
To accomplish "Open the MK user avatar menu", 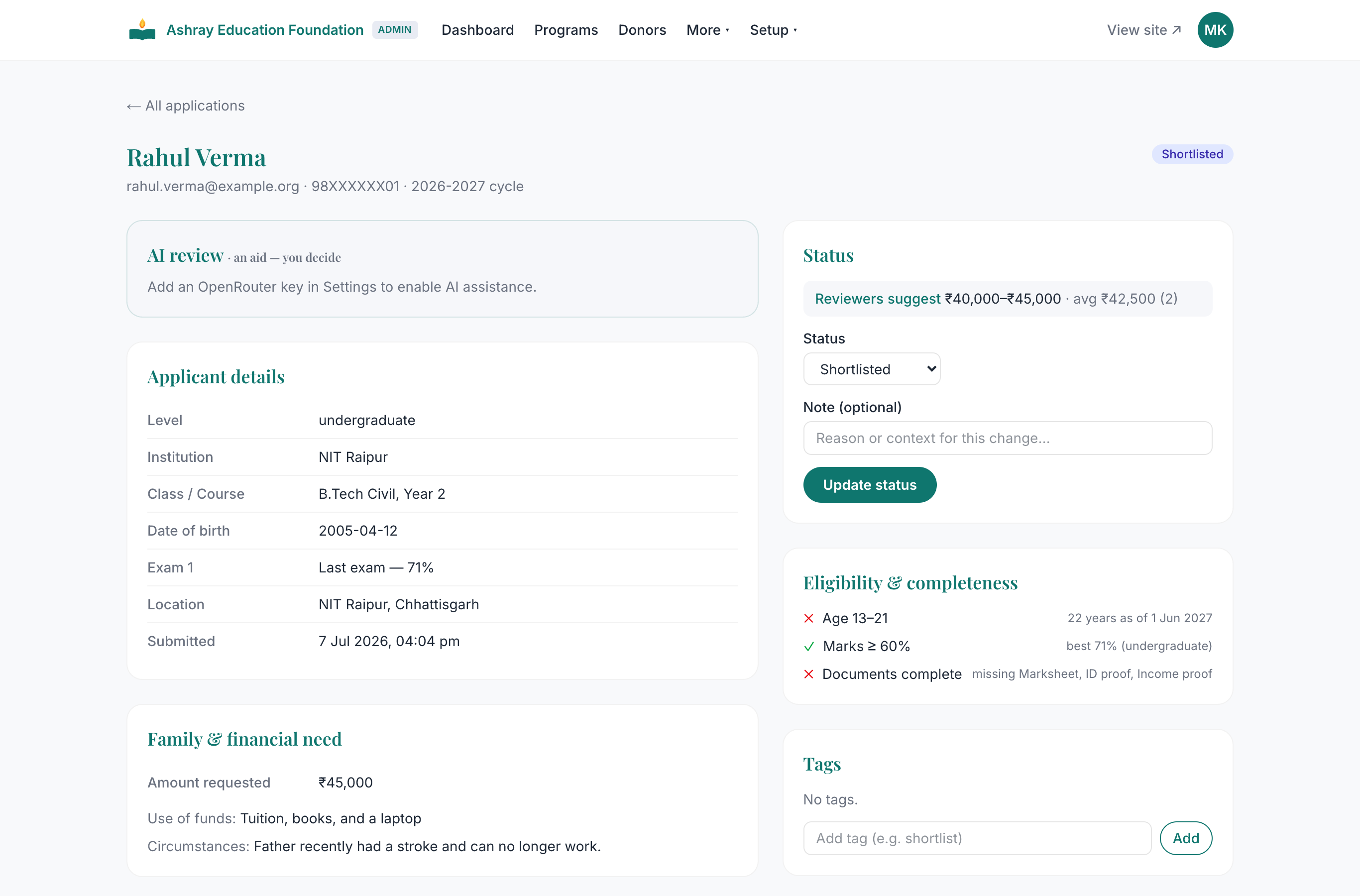I will tap(1215, 30).
